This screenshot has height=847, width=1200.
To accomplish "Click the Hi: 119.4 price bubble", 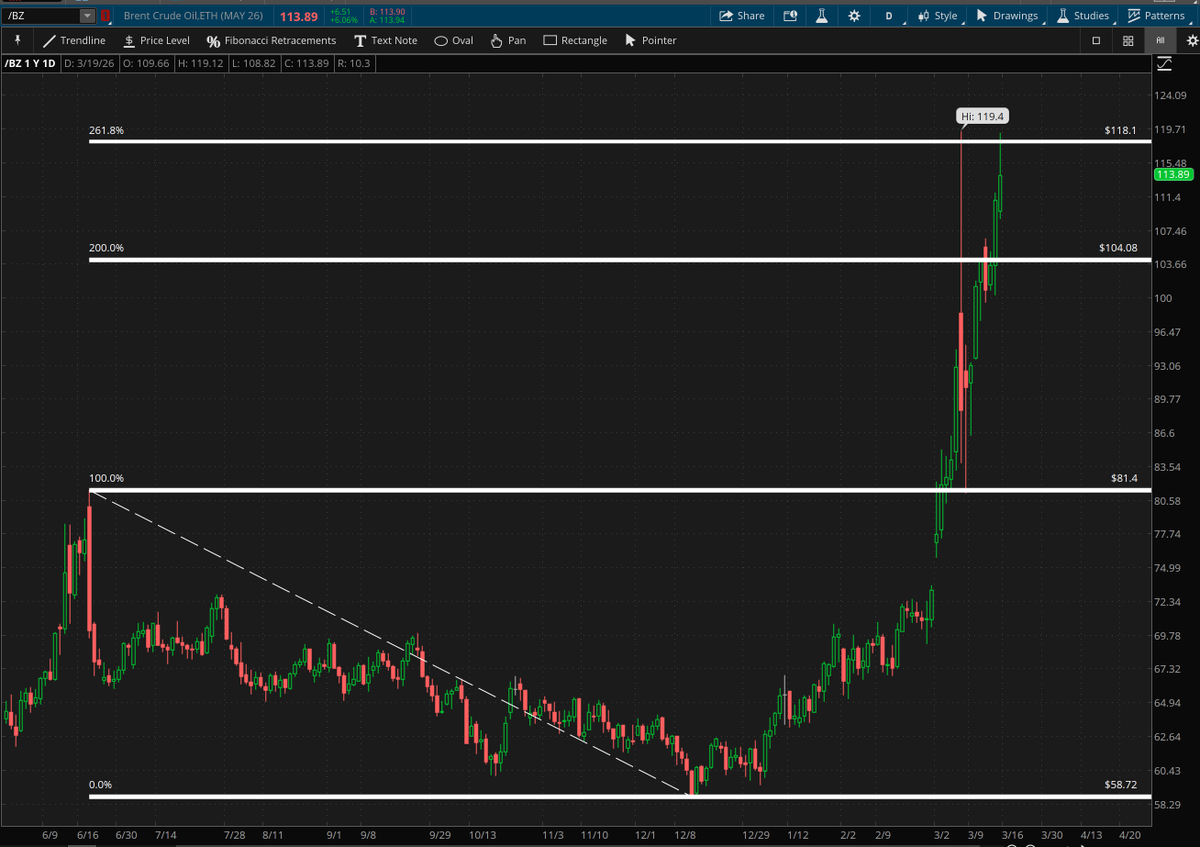I will 982,117.
